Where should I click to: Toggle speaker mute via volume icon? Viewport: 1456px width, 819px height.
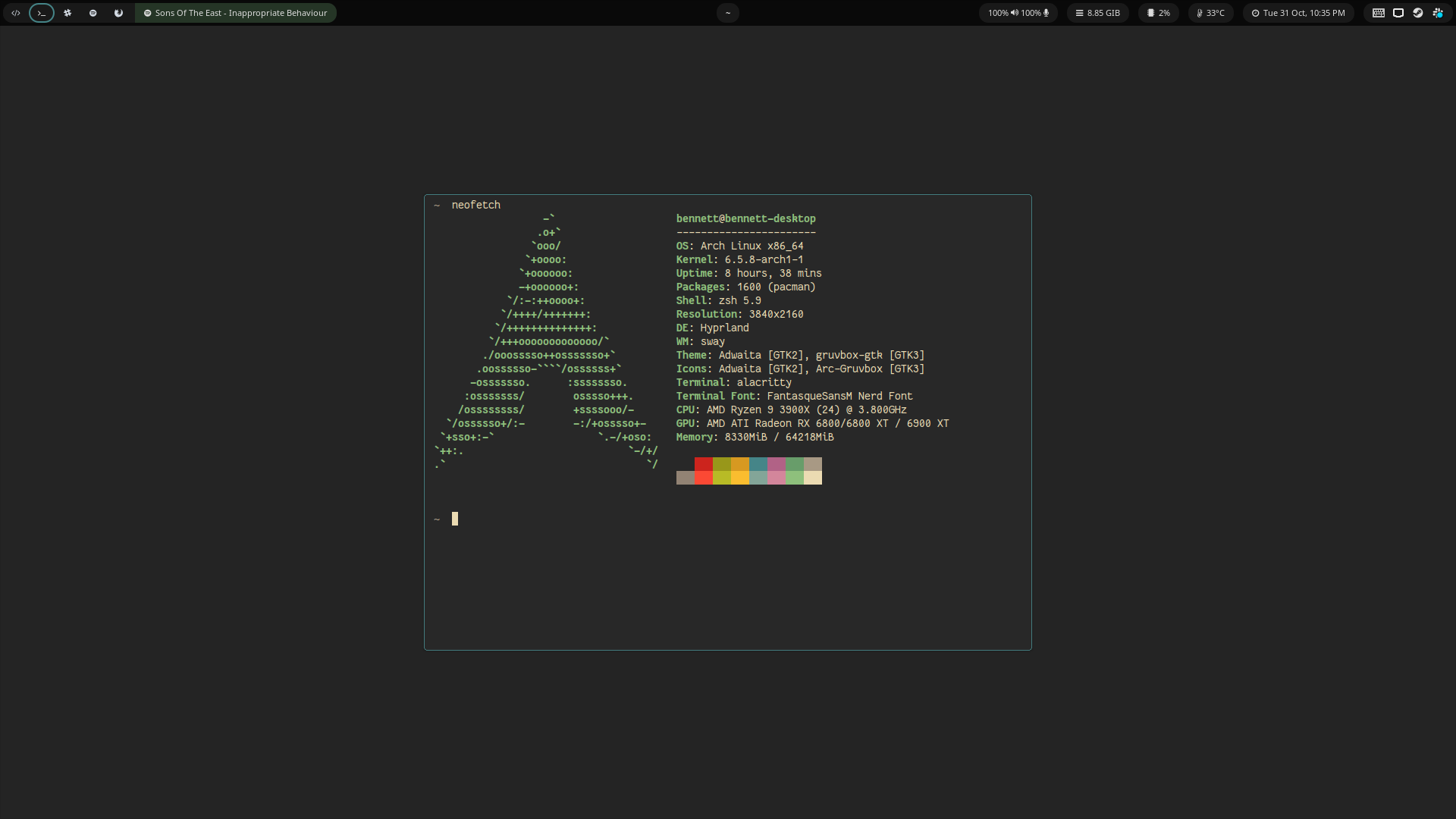1014,13
